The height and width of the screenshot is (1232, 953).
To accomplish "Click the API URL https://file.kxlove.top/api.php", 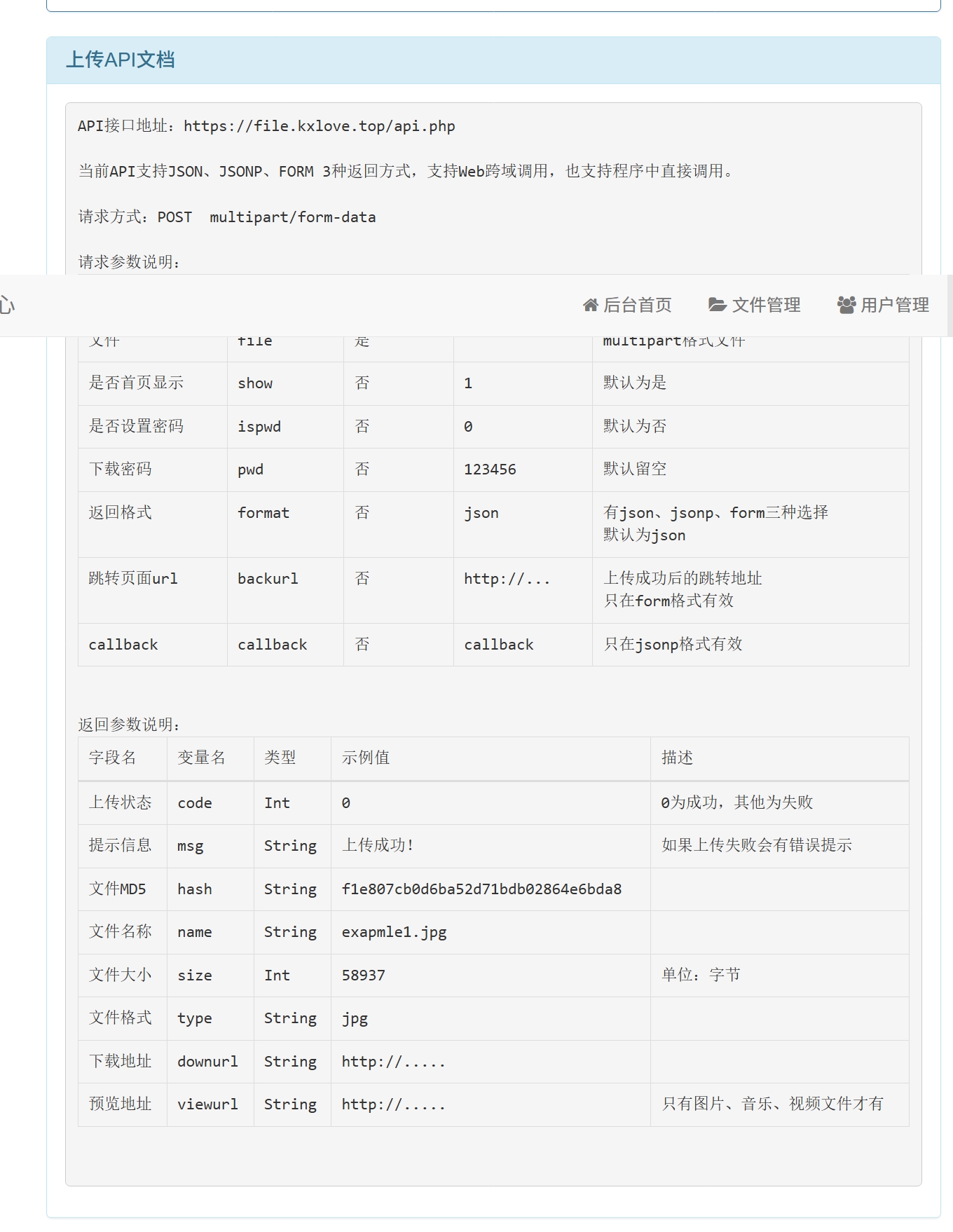I will (x=319, y=127).
